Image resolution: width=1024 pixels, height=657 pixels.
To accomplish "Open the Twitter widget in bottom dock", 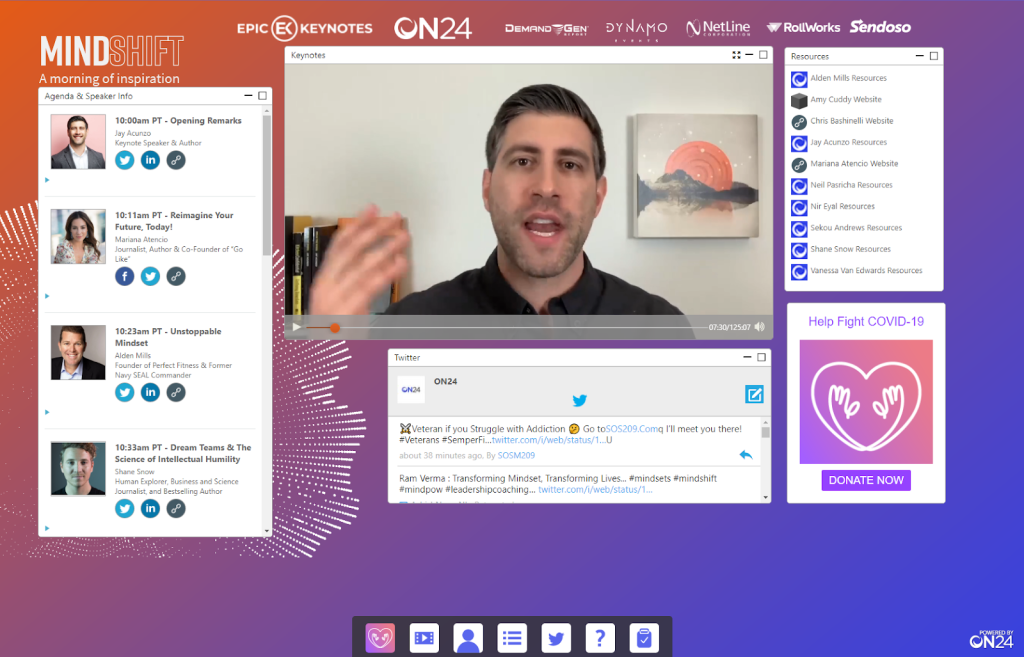I will [556, 638].
